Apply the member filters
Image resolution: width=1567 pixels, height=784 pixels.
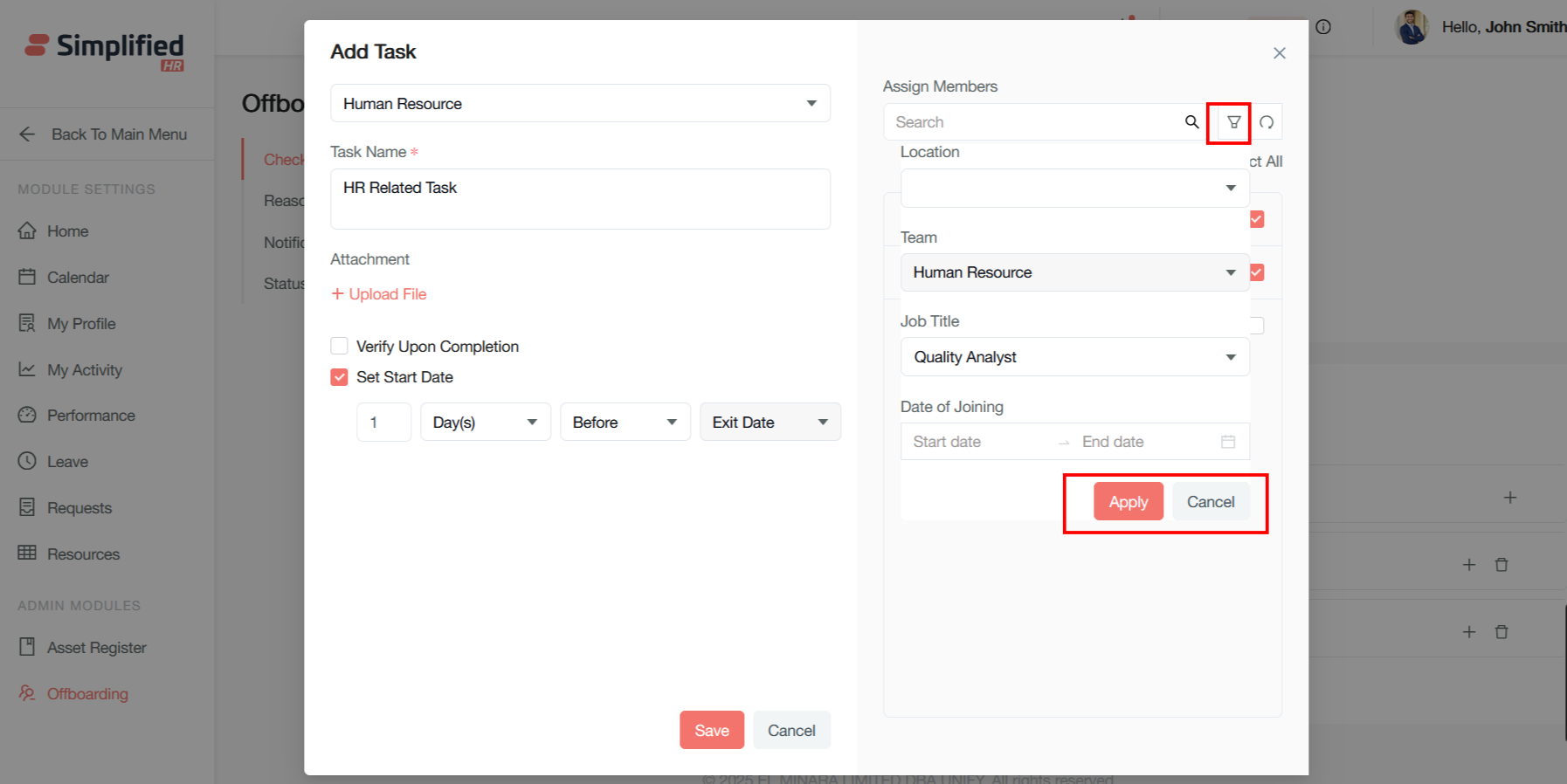click(x=1128, y=502)
